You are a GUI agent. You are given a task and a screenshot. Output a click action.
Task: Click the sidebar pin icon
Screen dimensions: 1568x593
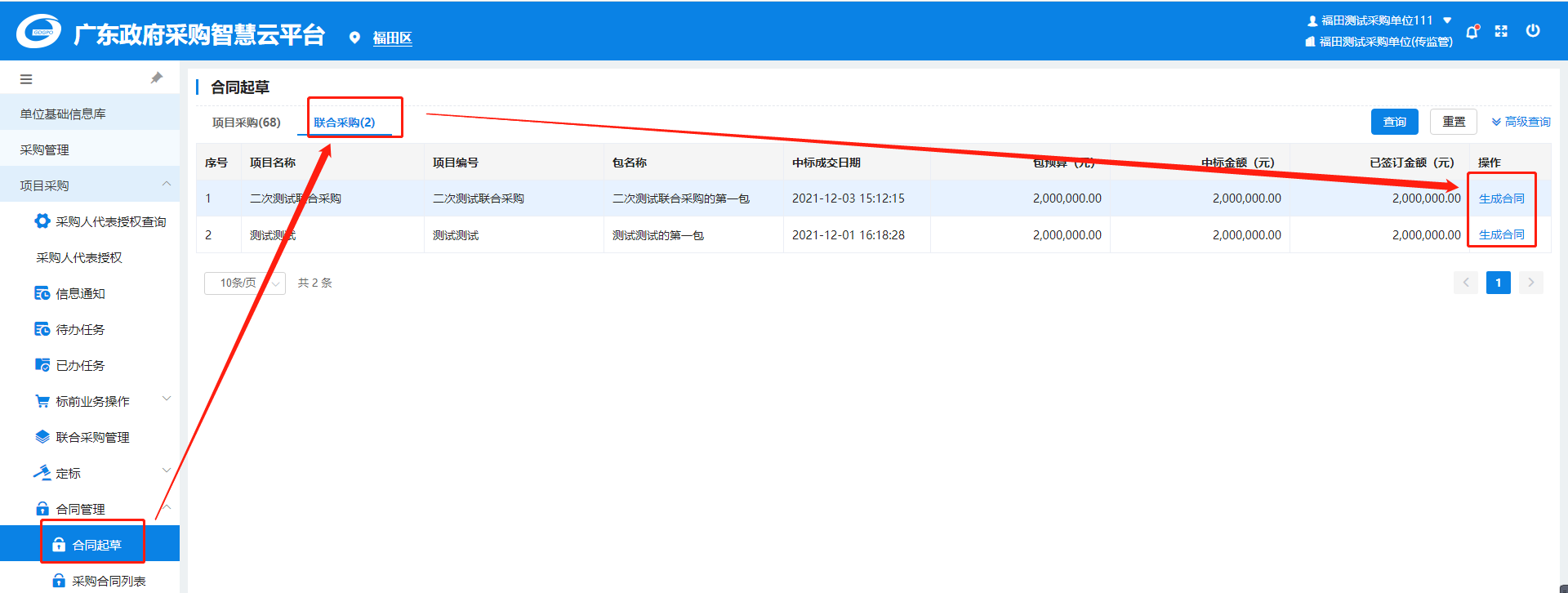point(157,78)
